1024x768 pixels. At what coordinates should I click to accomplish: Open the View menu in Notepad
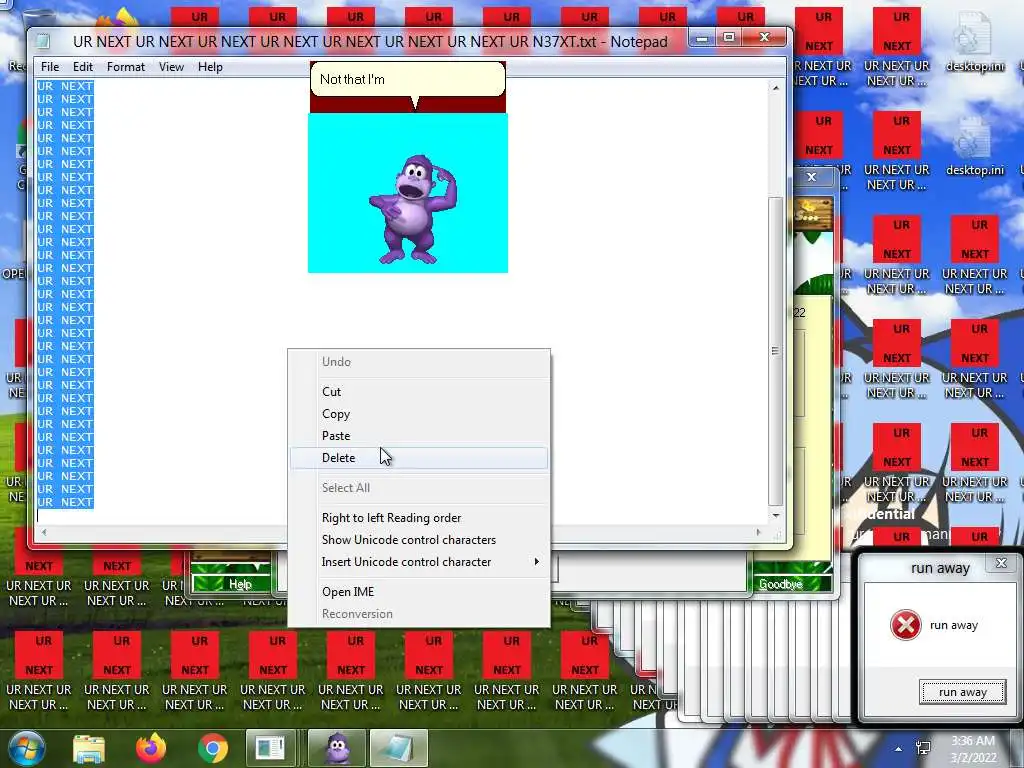tap(171, 67)
